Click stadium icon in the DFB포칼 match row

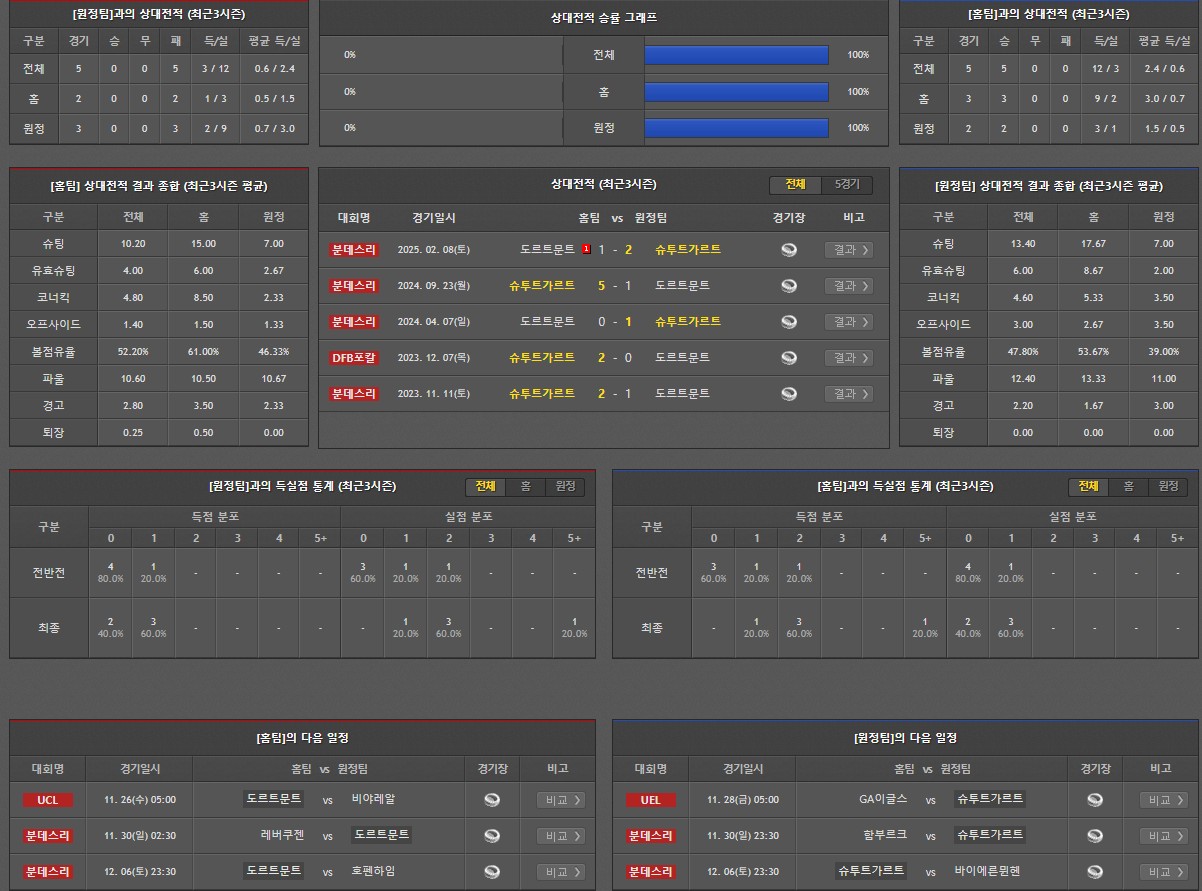(x=789, y=358)
